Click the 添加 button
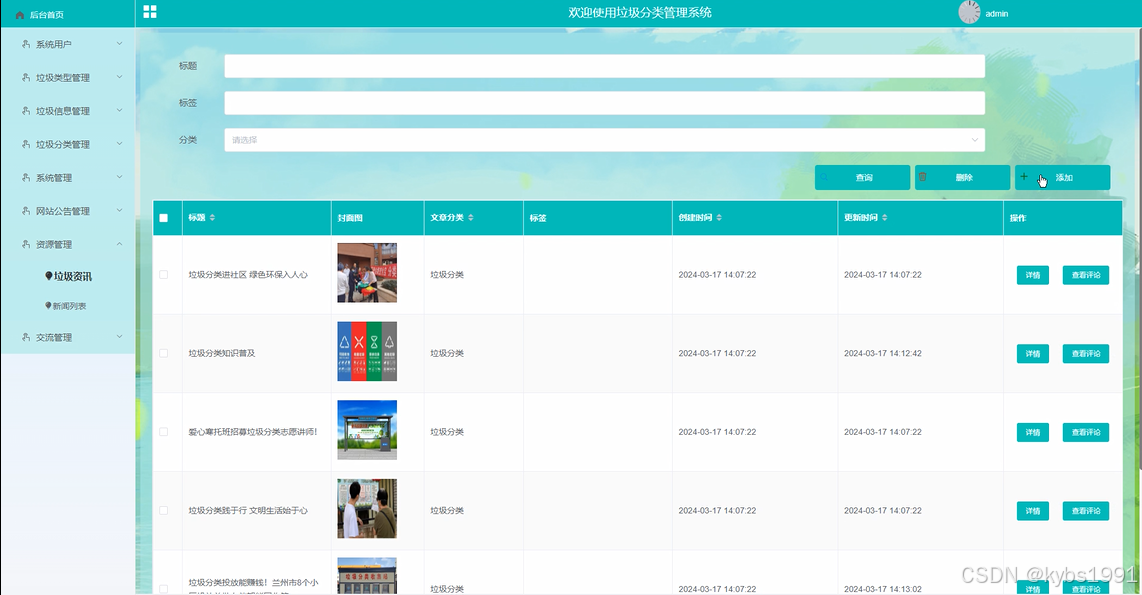Screen dimensions: 1142x595 1063,177
